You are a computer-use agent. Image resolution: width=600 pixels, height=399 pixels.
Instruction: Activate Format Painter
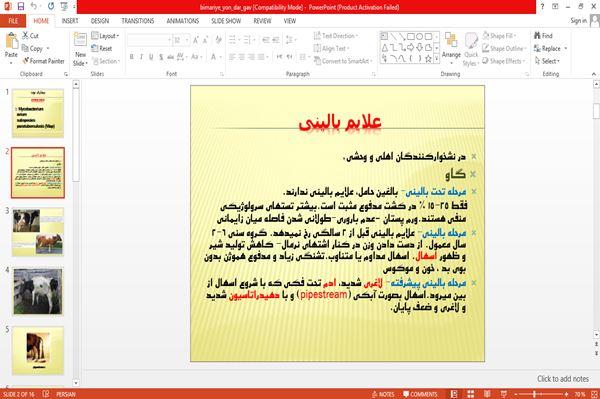click(43, 61)
